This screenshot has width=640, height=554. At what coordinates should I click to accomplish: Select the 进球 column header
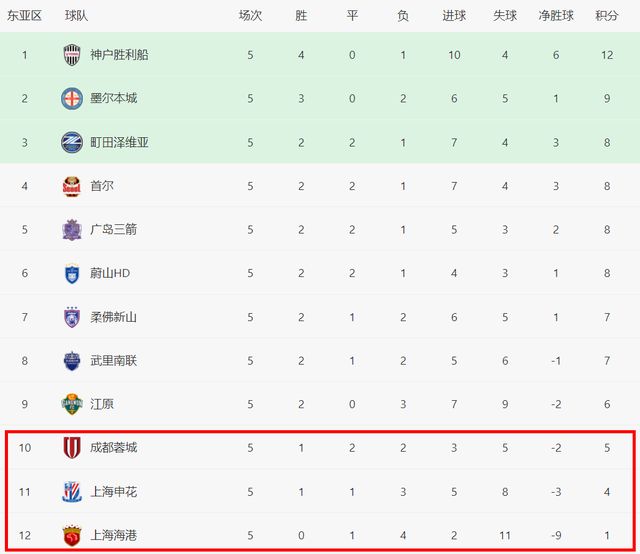(x=454, y=16)
